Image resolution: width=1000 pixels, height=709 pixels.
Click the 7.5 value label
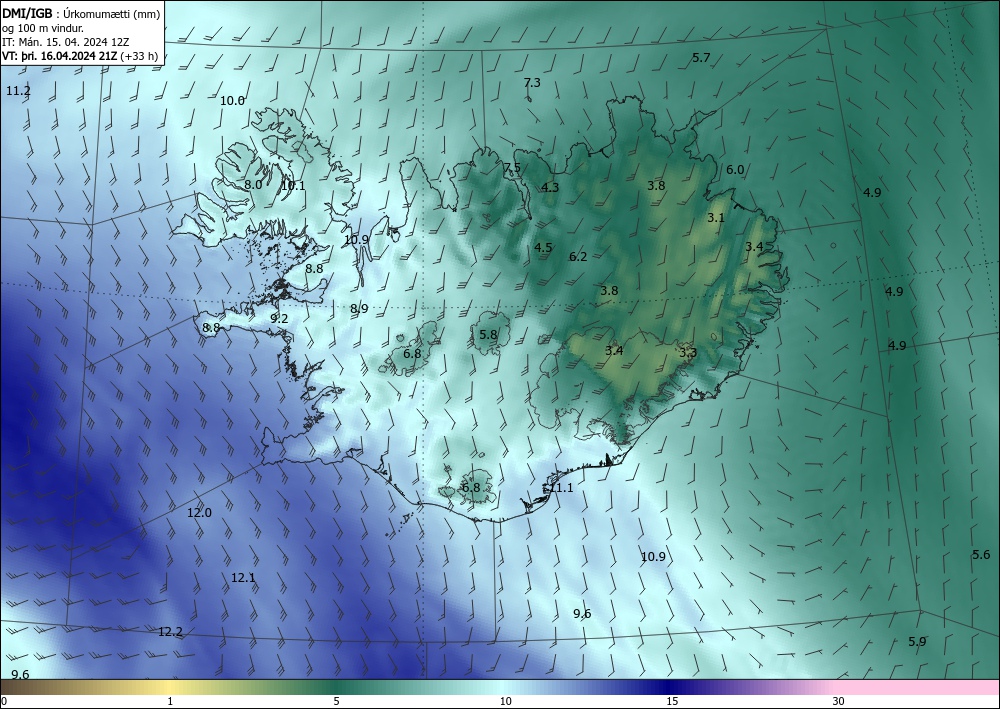click(x=512, y=168)
